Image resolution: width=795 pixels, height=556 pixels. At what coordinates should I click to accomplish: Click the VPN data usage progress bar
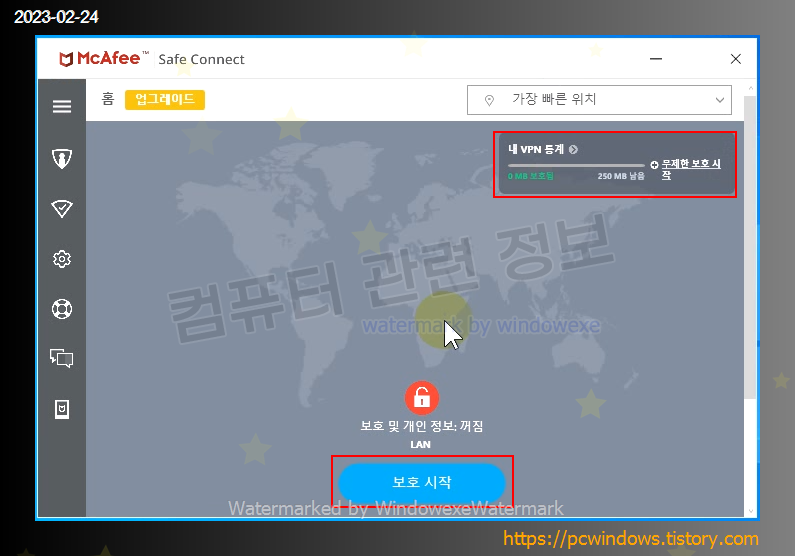click(576, 165)
